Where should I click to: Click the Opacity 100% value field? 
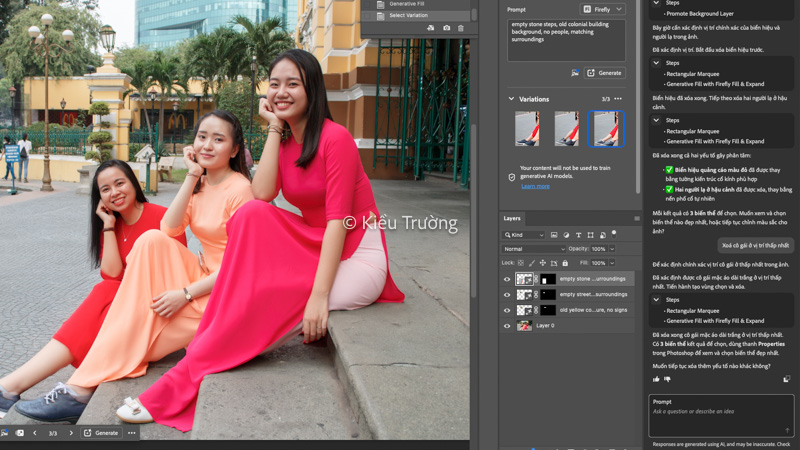[x=599, y=249]
